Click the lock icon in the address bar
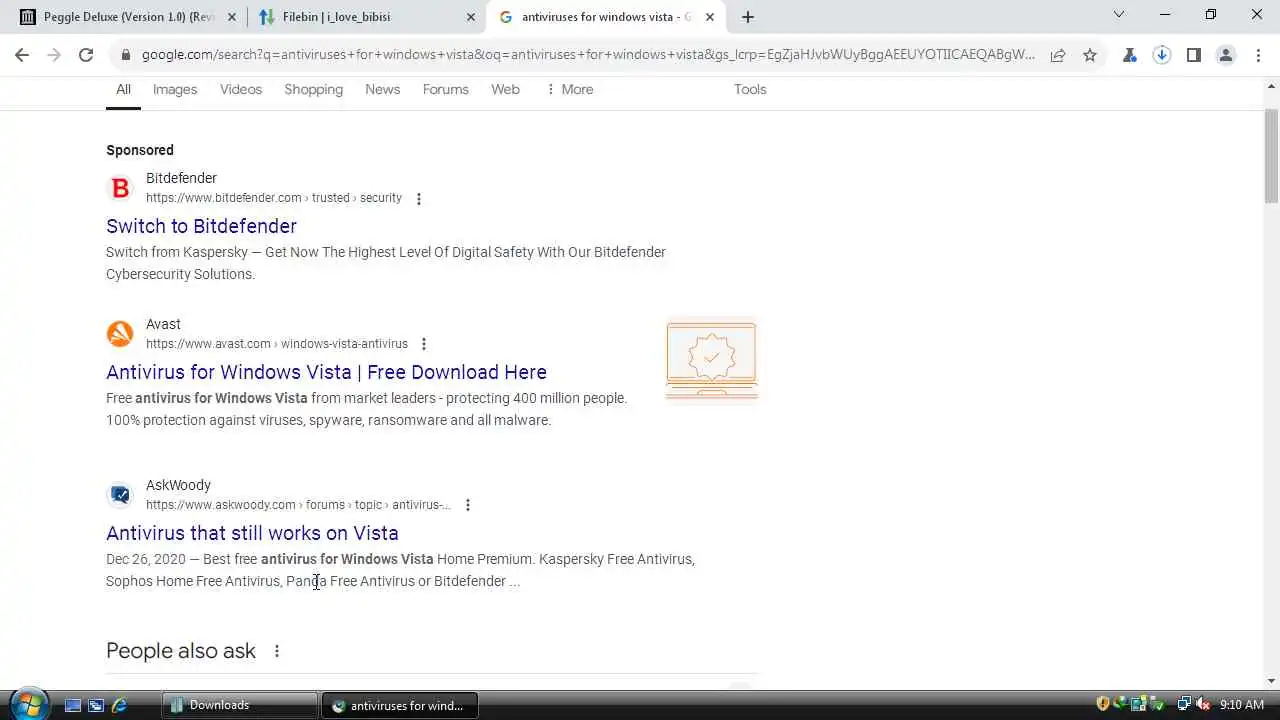The image size is (1280, 720). click(126, 55)
